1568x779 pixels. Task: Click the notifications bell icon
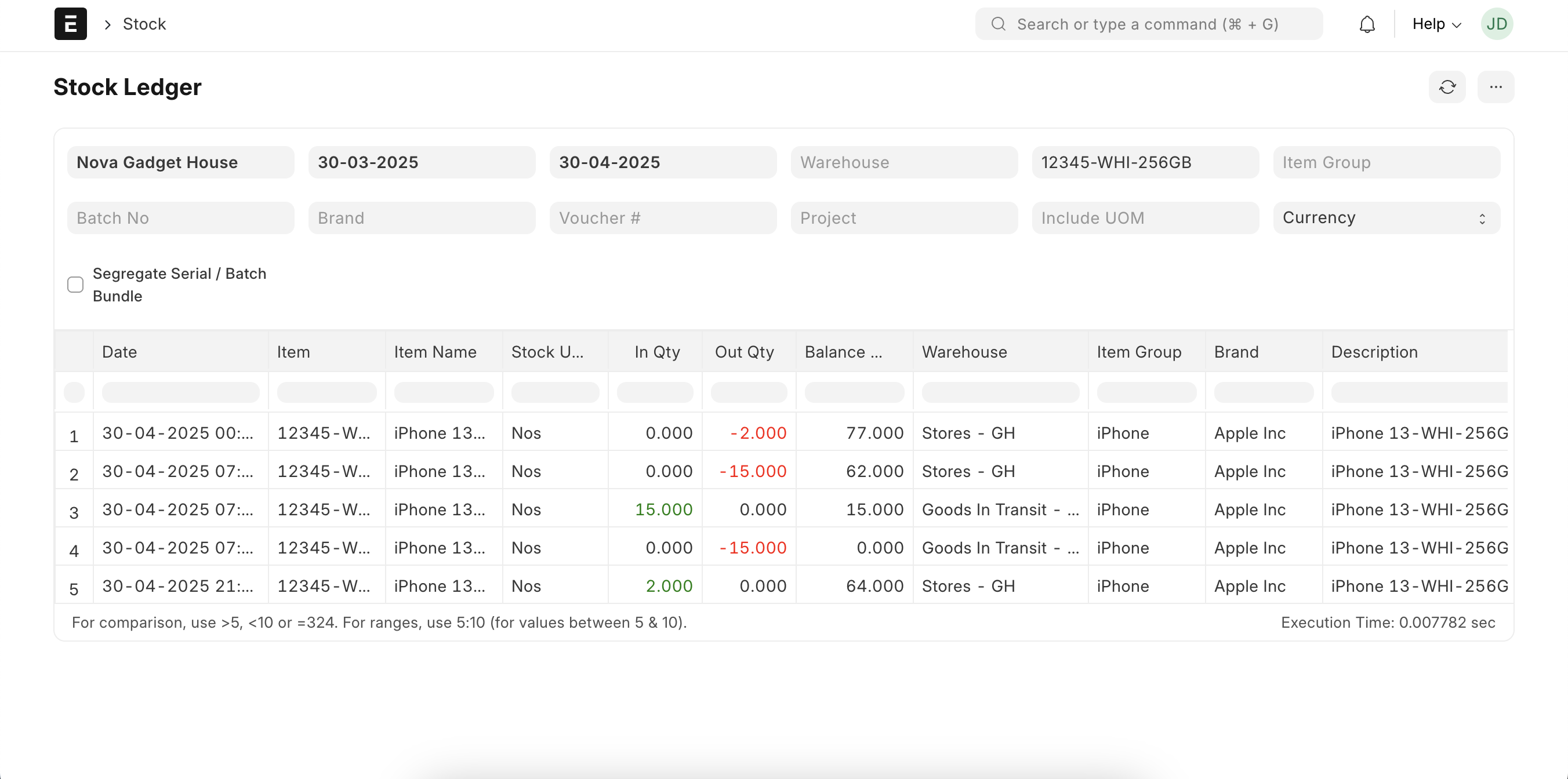(x=1367, y=24)
